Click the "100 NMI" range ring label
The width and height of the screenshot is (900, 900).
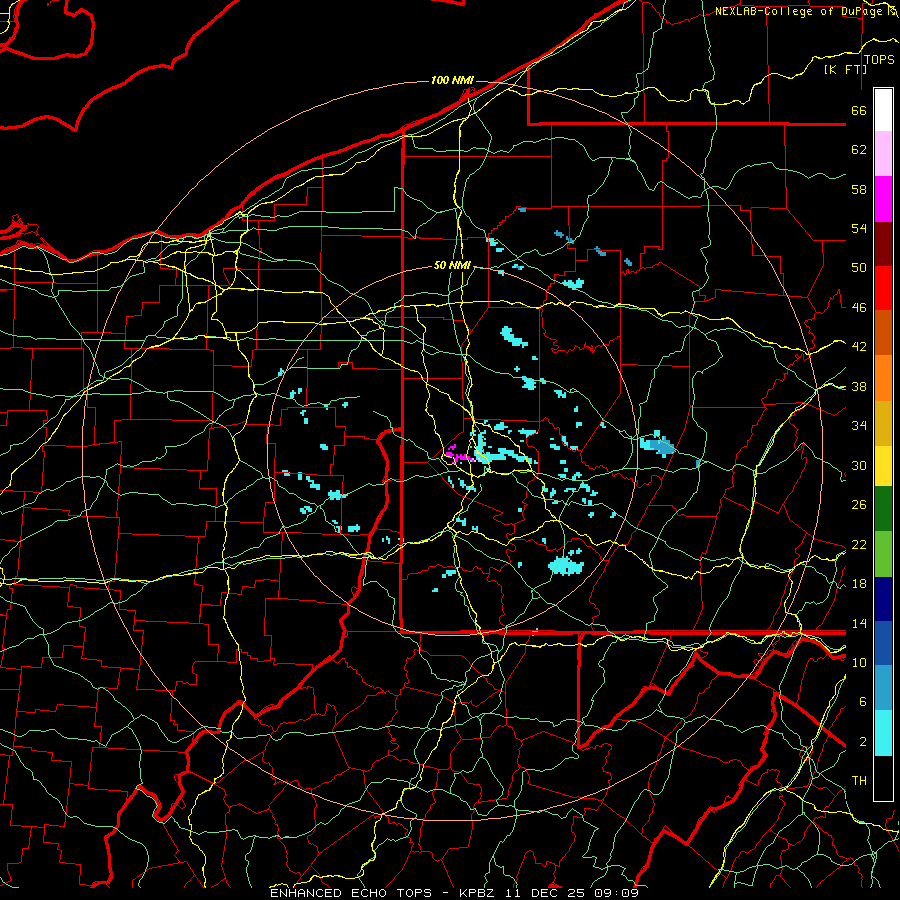point(452,80)
